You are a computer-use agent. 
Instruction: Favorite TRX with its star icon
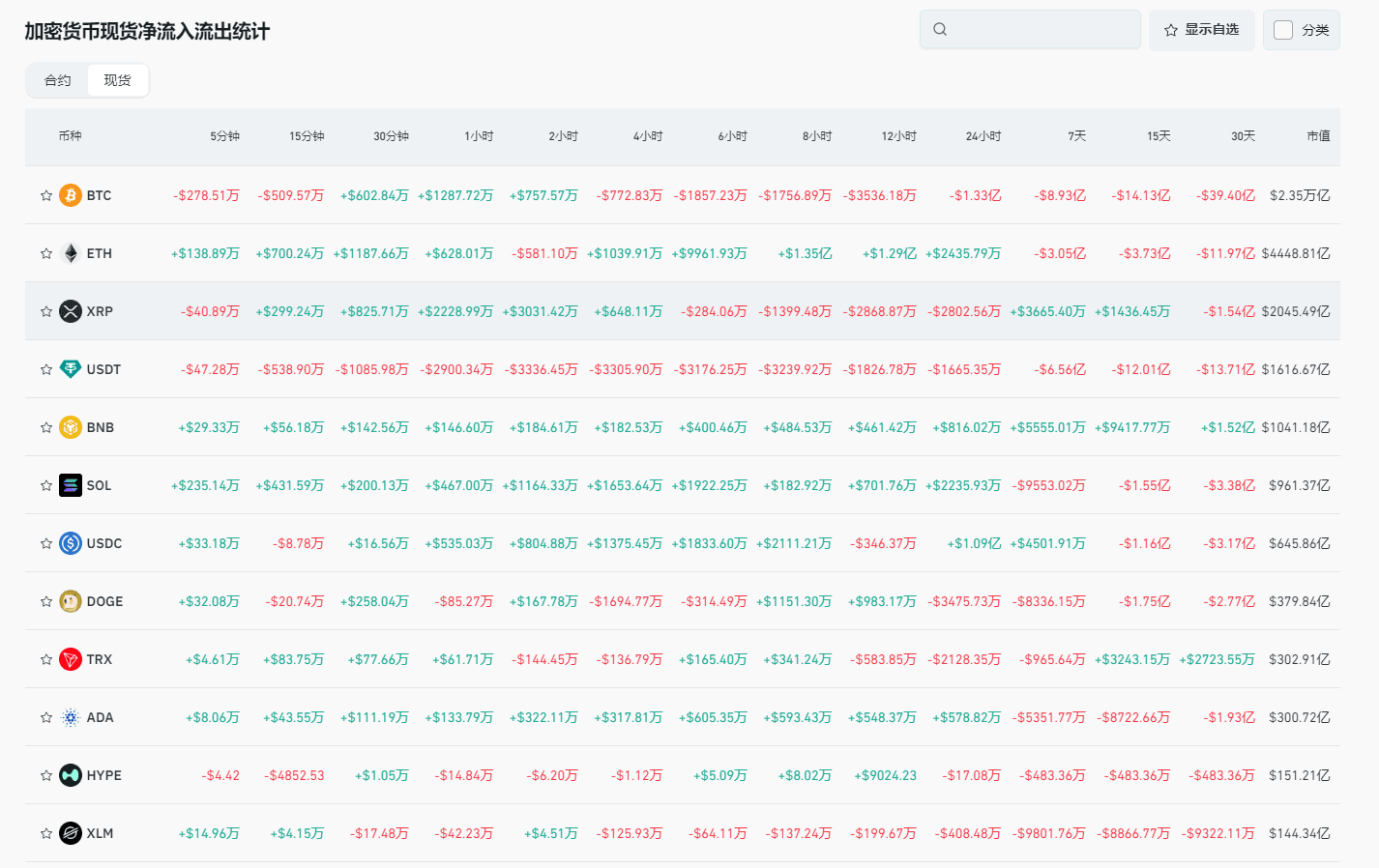[x=45, y=659]
